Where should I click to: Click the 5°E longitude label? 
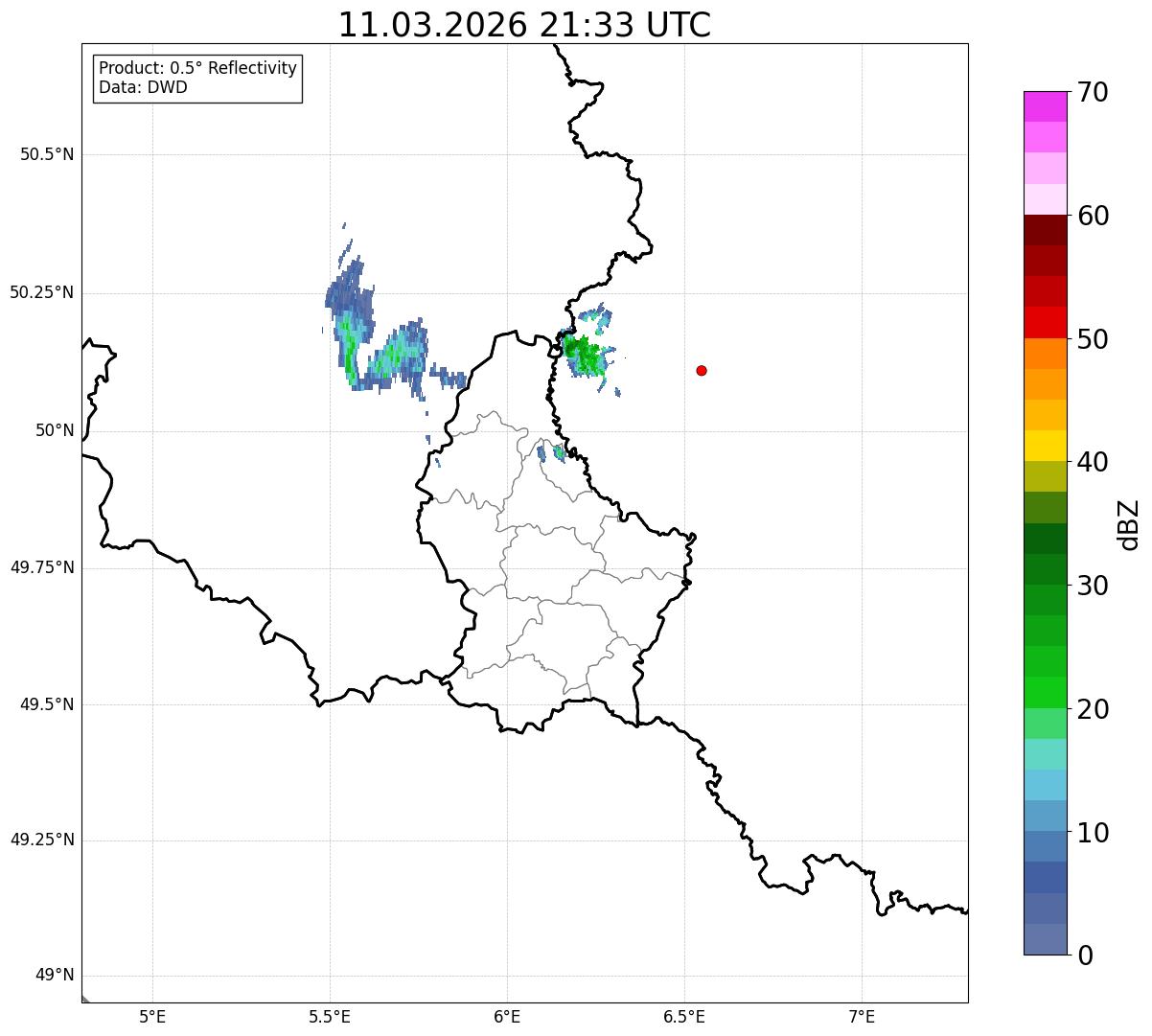pos(153,1017)
